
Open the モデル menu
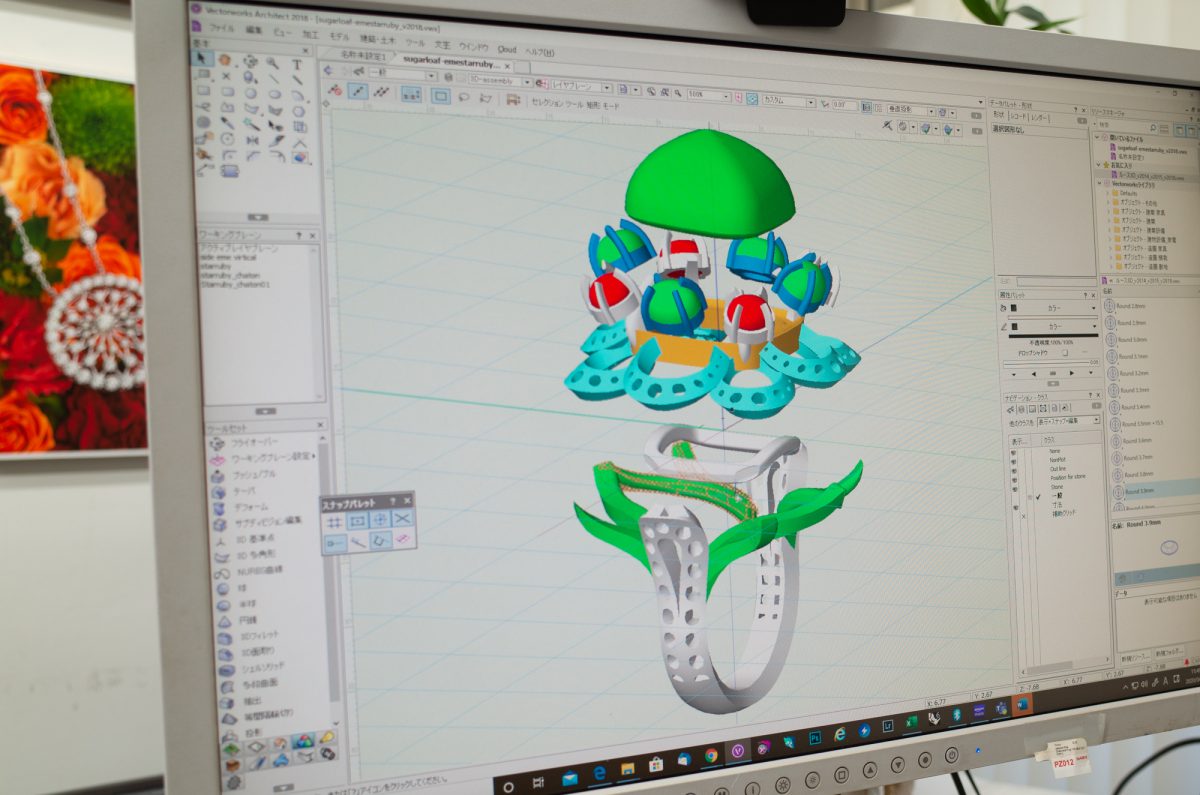click(339, 36)
